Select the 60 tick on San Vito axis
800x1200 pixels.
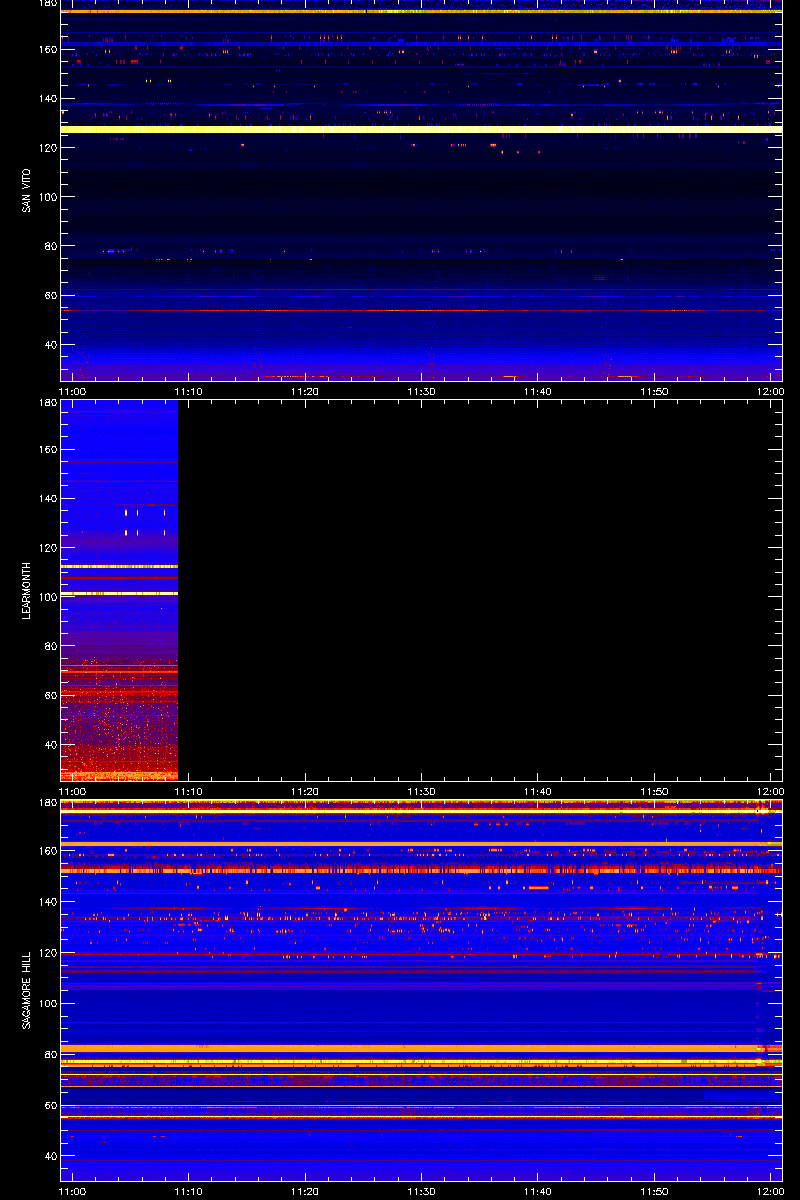[49, 296]
